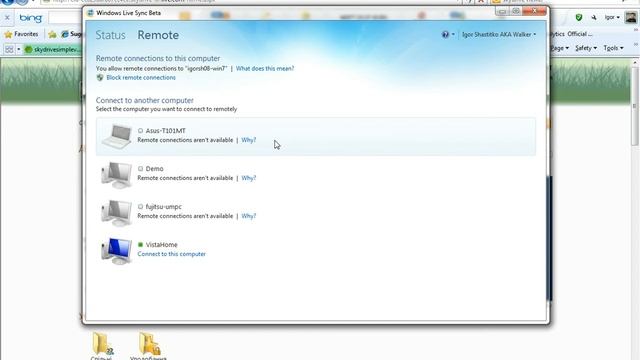This screenshot has width=640, height=360.
Task: Open the browser Safety menu
Action: point(586,48)
